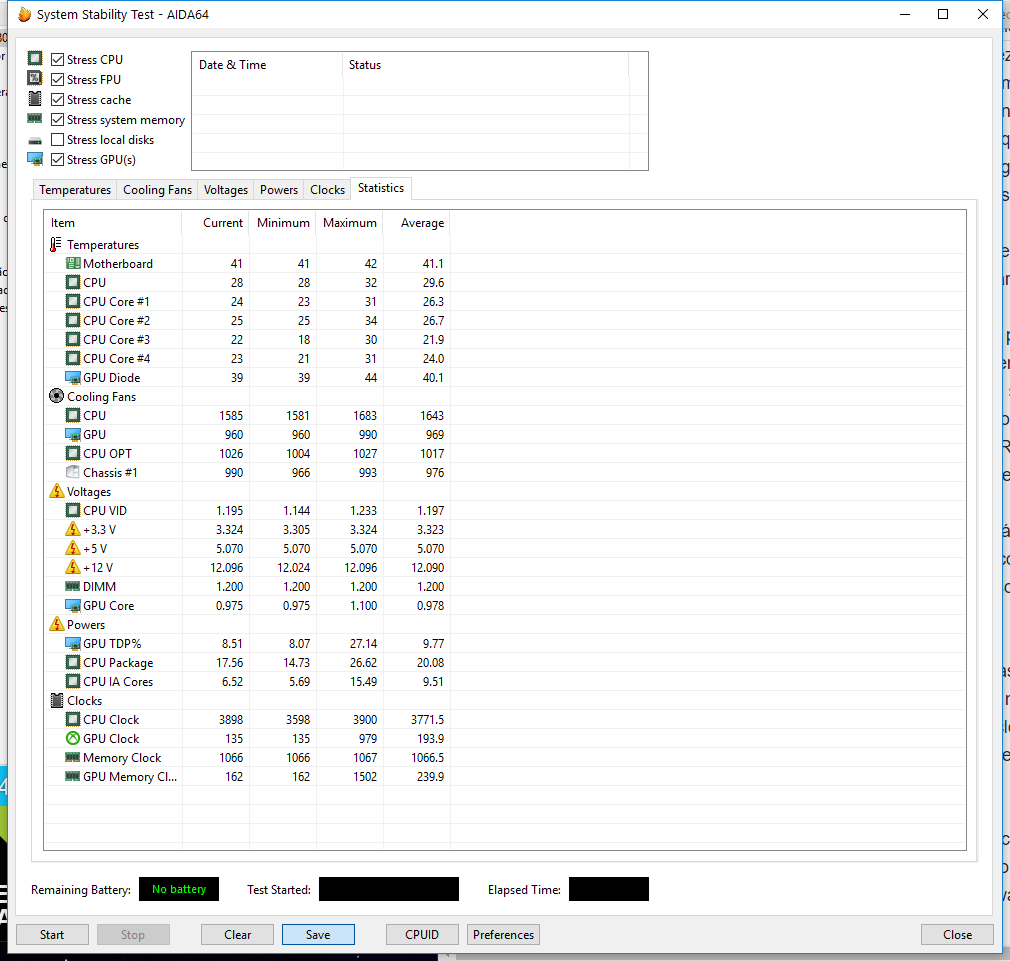Click the CPU Package power icon
This screenshot has height=961, width=1010.
pyautogui.click(x=73, y=662)
